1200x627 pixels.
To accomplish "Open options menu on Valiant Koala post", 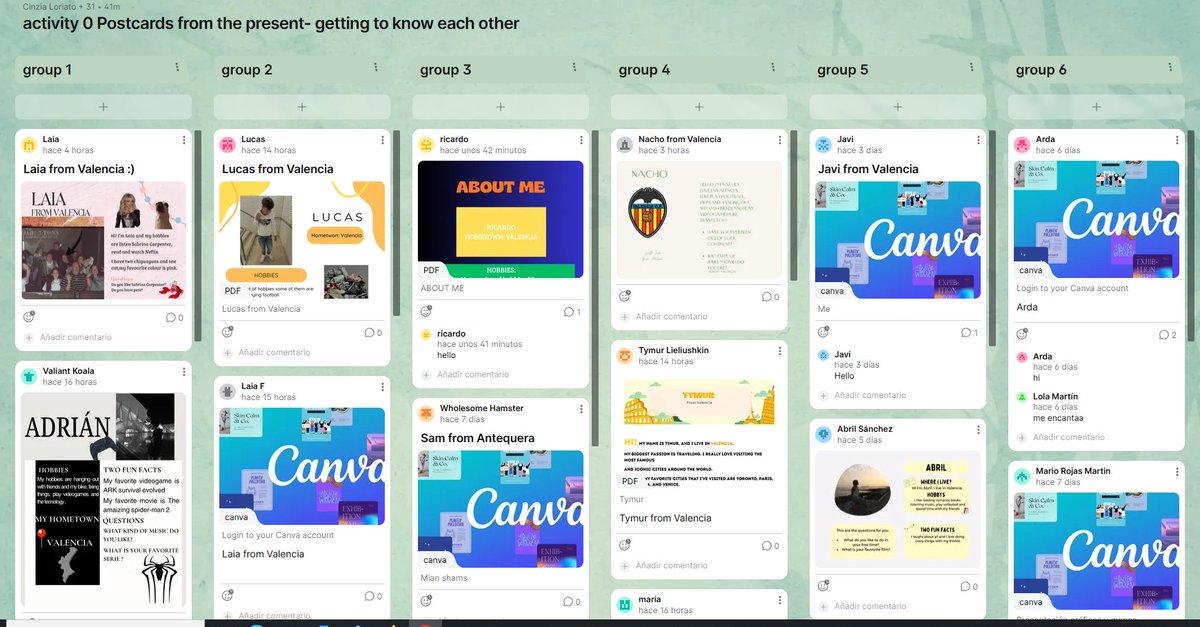I will click(x=184, y=372).
